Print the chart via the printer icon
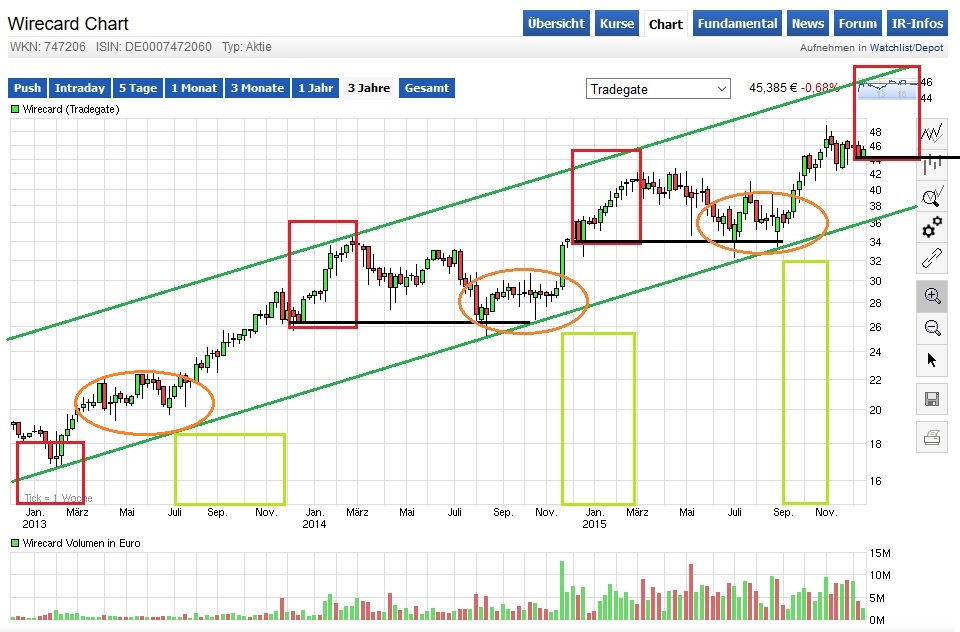The width and height of the screenshot is (960, 632). tap(931, 437)
